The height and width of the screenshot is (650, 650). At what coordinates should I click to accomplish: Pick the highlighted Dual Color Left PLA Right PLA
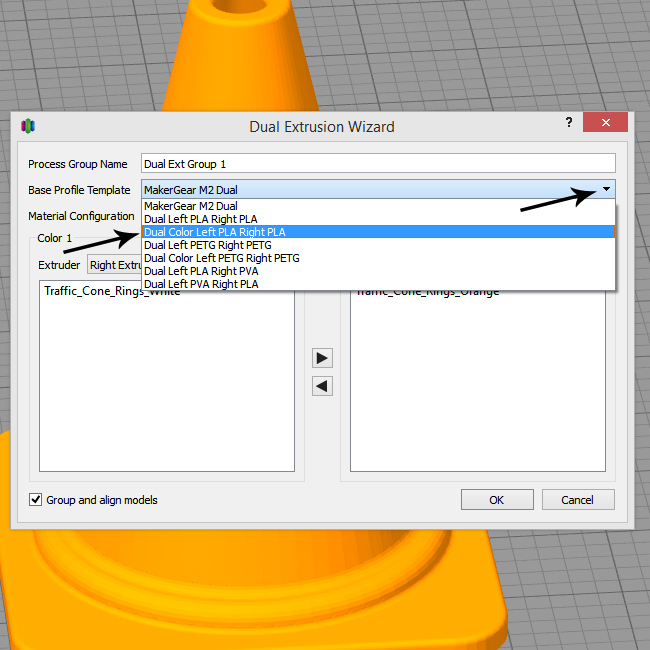click(214, 232)
